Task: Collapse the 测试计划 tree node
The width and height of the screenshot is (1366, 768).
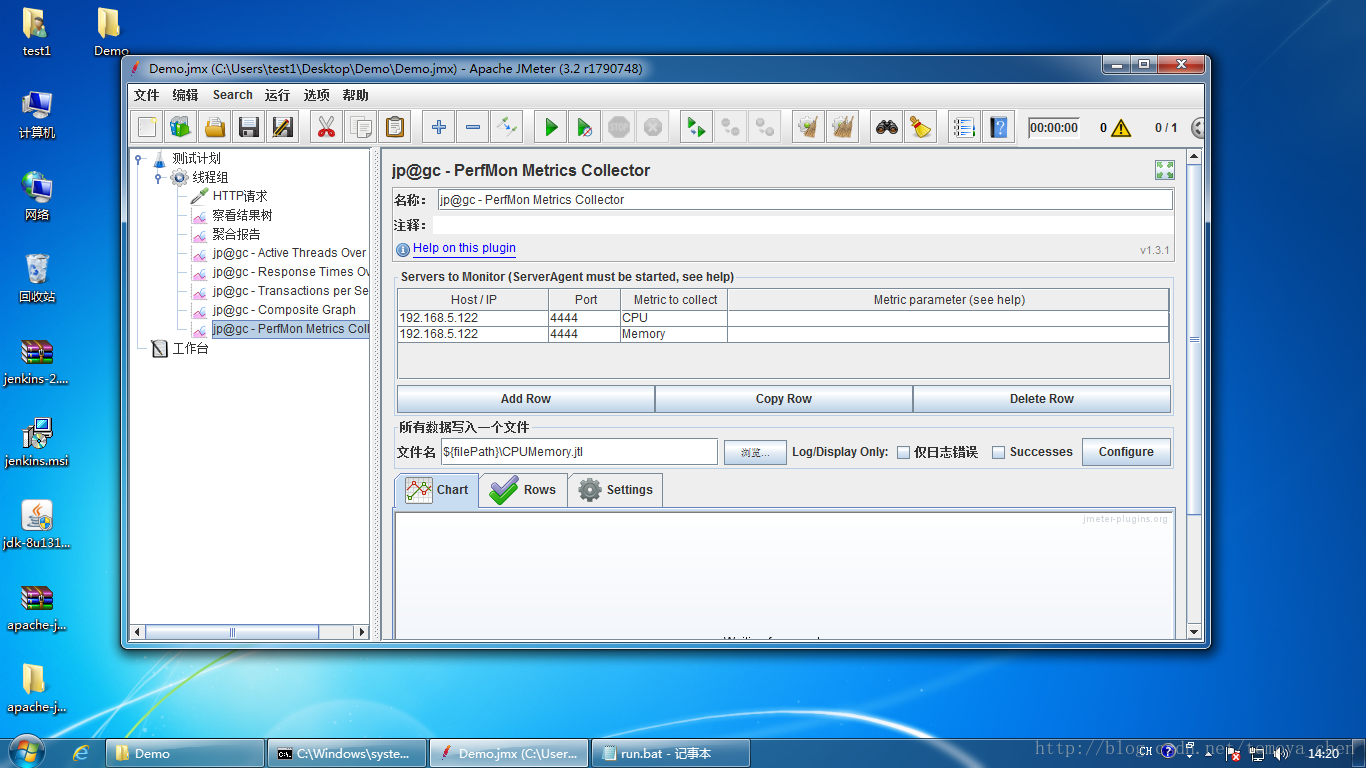Action: (x=141, y=159)
